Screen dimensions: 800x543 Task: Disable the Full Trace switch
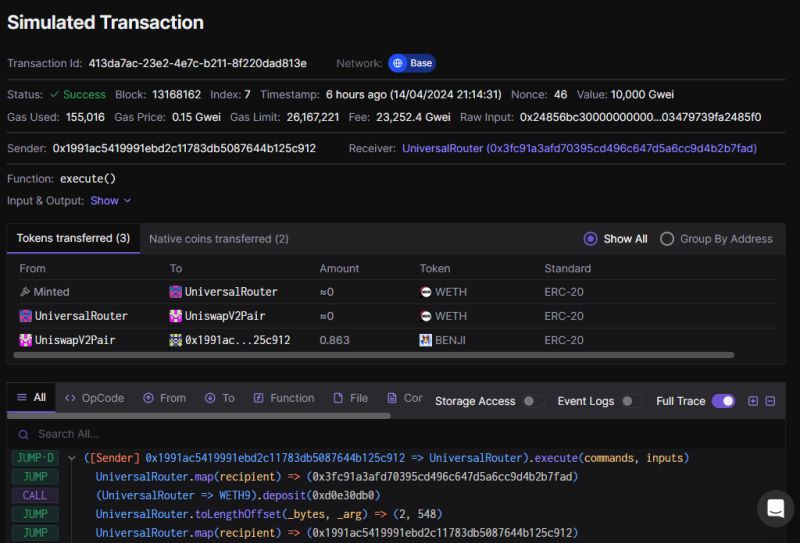[723, 401]
